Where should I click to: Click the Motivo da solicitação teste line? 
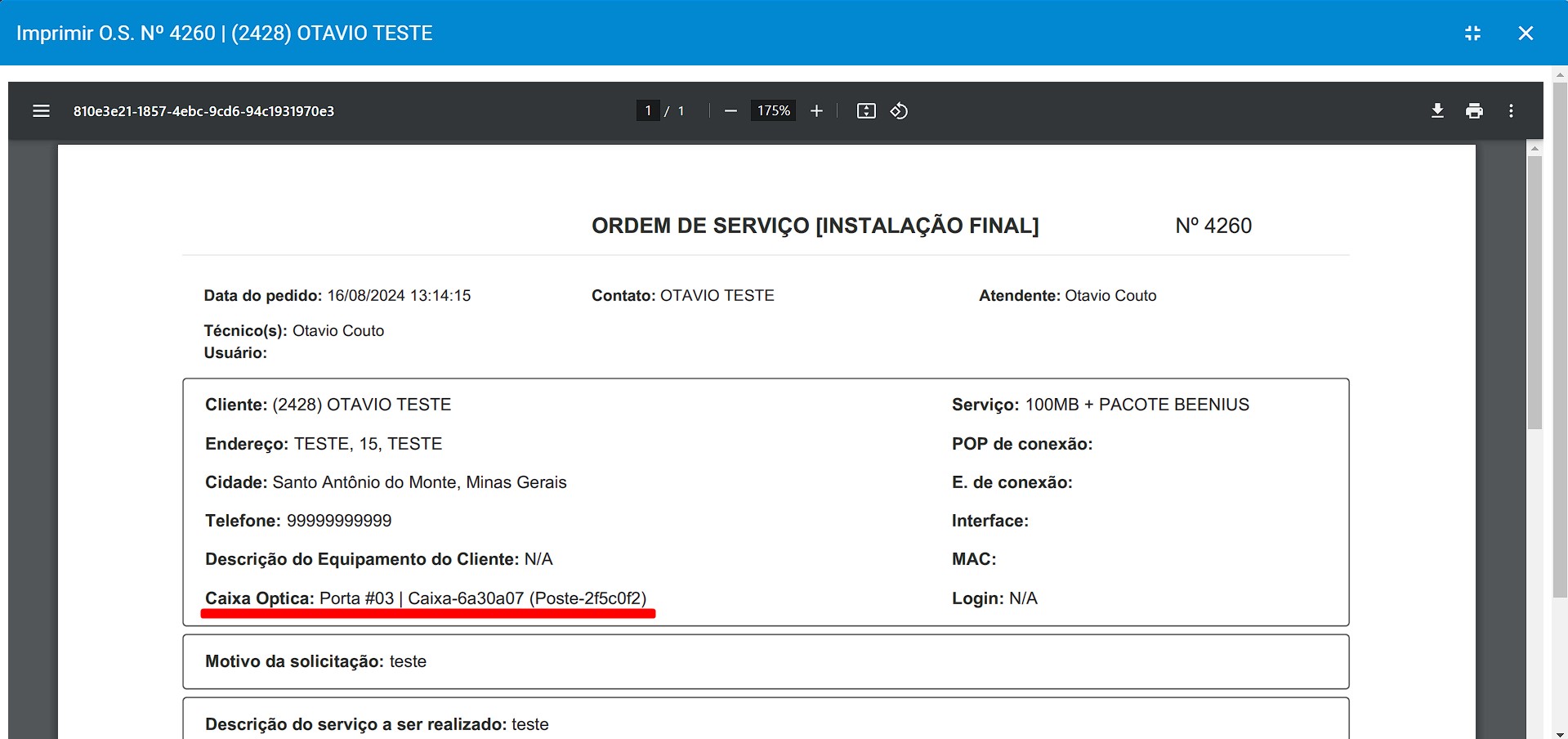[x=315, y=661]
